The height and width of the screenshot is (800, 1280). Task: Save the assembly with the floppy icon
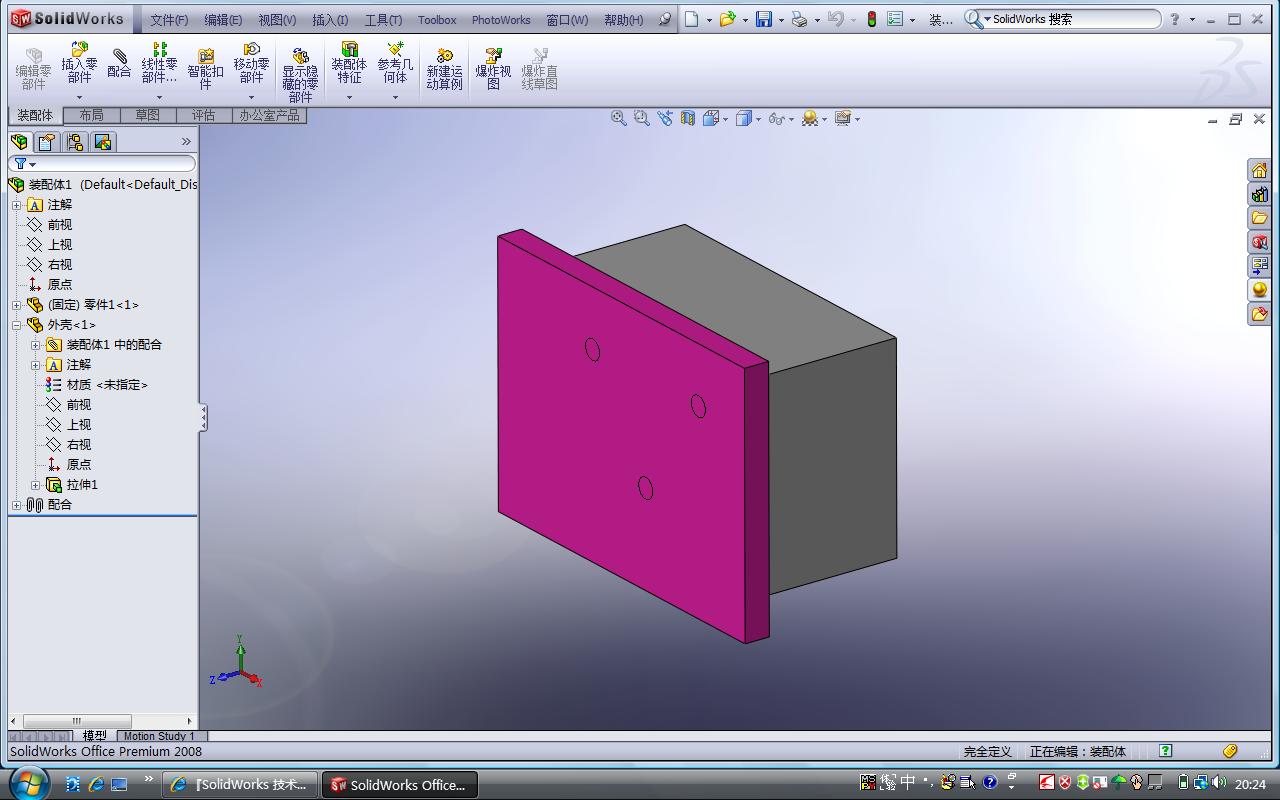pos(764,19)
